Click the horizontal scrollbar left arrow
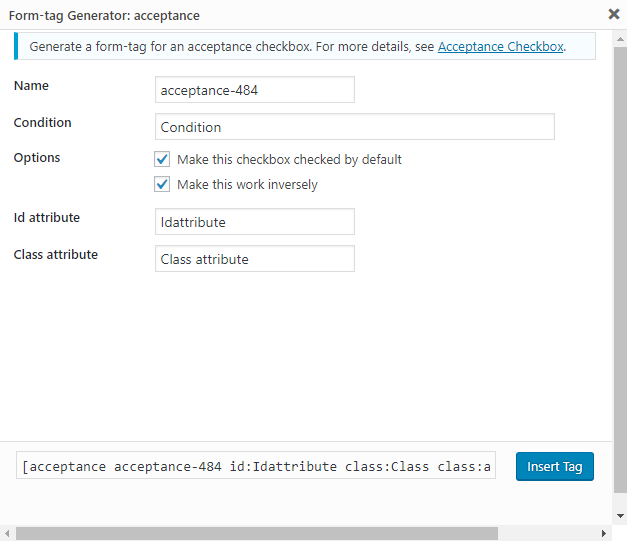 pyautogui.click(x=6, y=534)
